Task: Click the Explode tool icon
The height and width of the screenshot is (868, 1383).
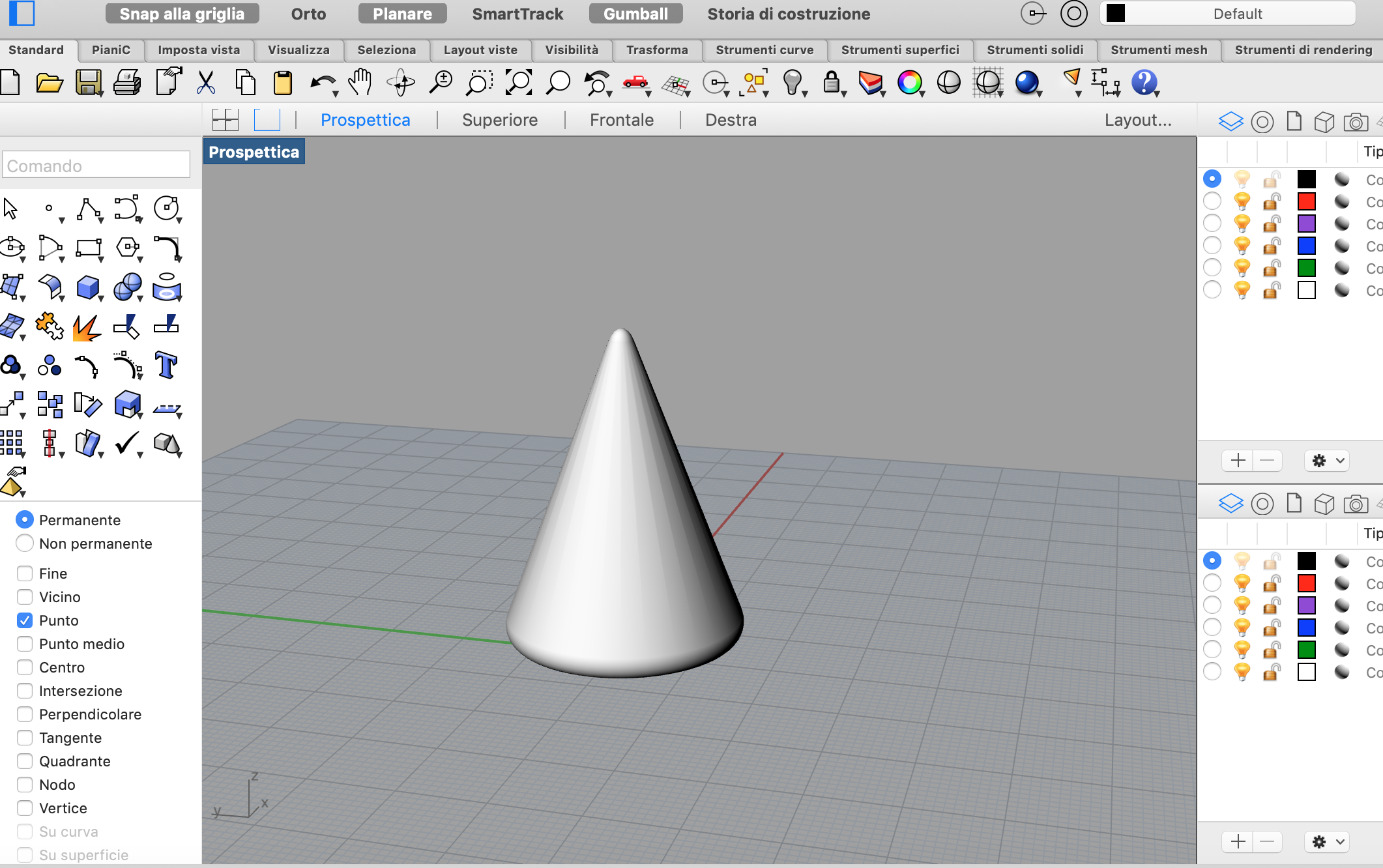Action: [x=87, y=327]
